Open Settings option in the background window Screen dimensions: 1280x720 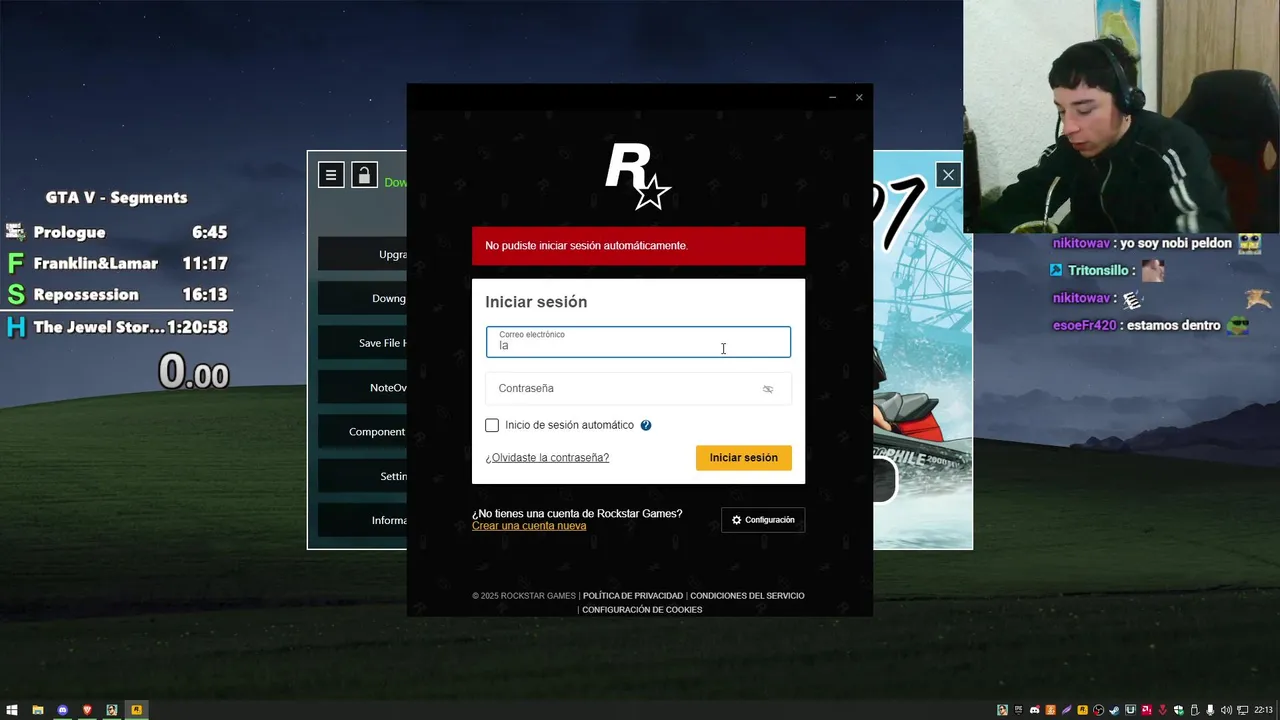[x=362, y=476]
